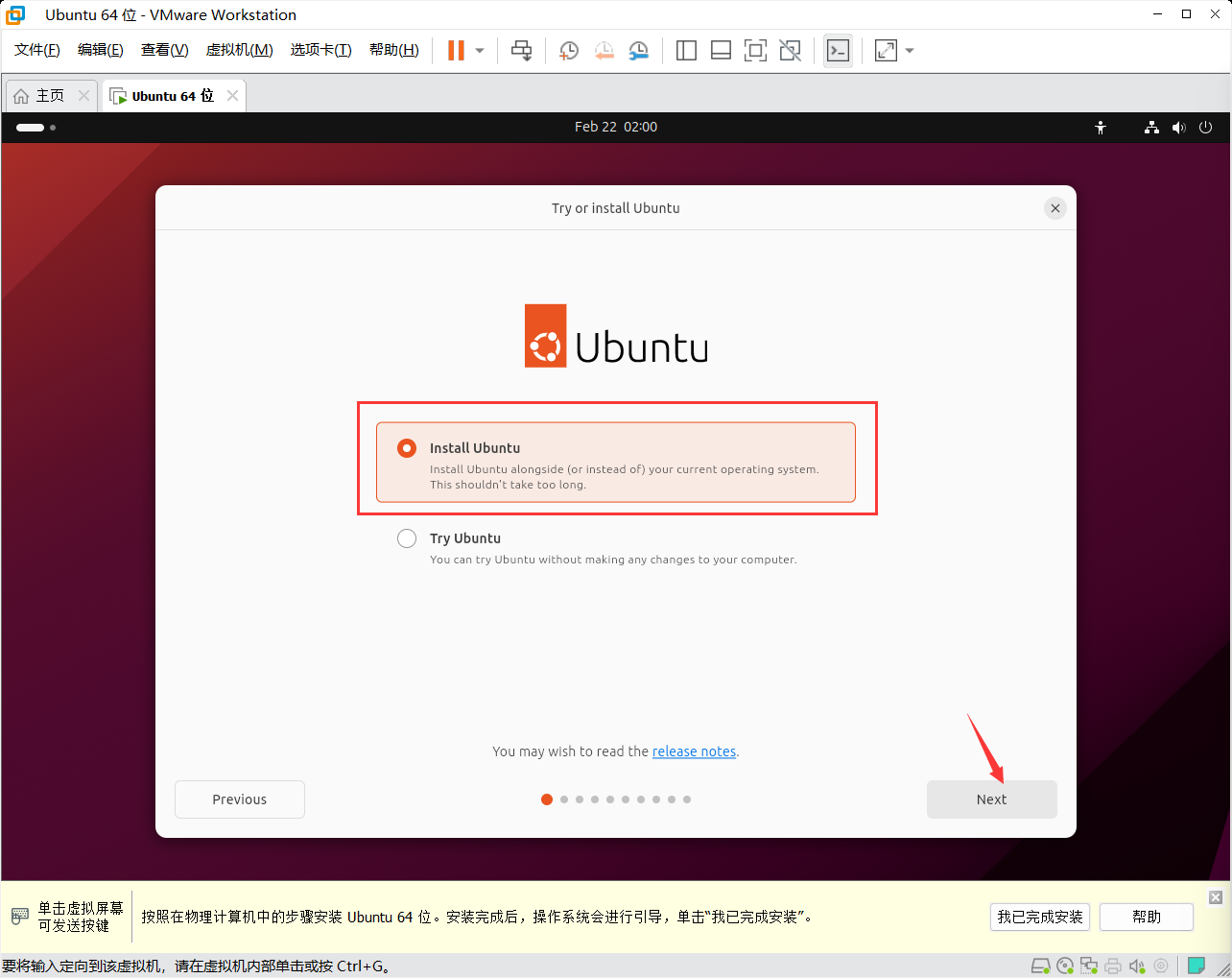The image size is (1232, 978).
Task: Click the stretch guest display icon
Action: pyautogui.click(x=886, y=51)
